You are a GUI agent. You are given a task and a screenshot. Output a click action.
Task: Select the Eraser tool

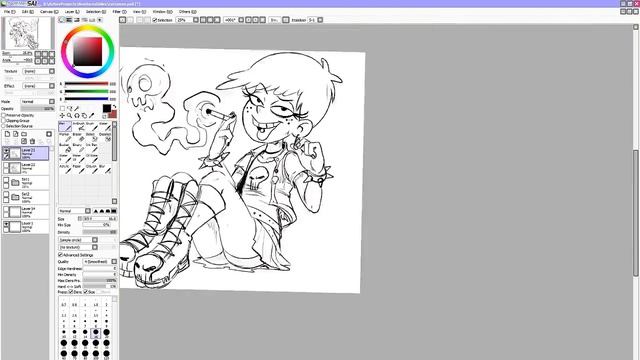[78, 137]
